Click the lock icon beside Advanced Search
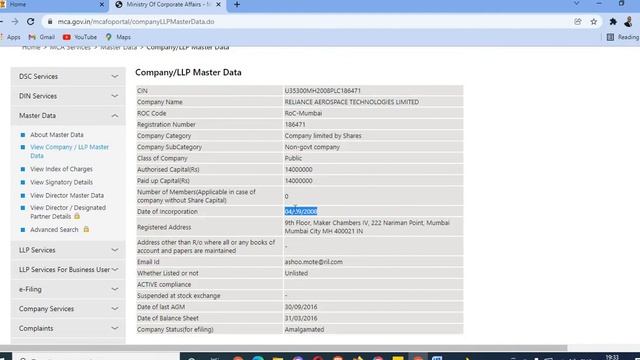Screen dimensions: 640x360 (x=86, y=229)
